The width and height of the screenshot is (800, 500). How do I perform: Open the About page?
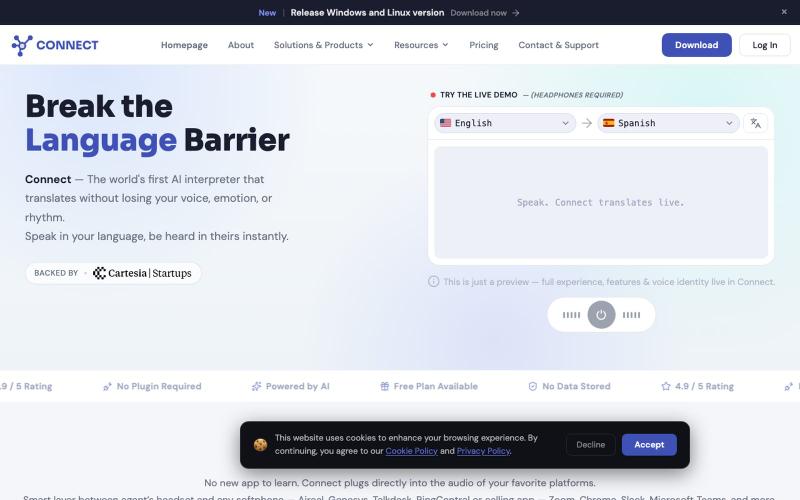241,45
